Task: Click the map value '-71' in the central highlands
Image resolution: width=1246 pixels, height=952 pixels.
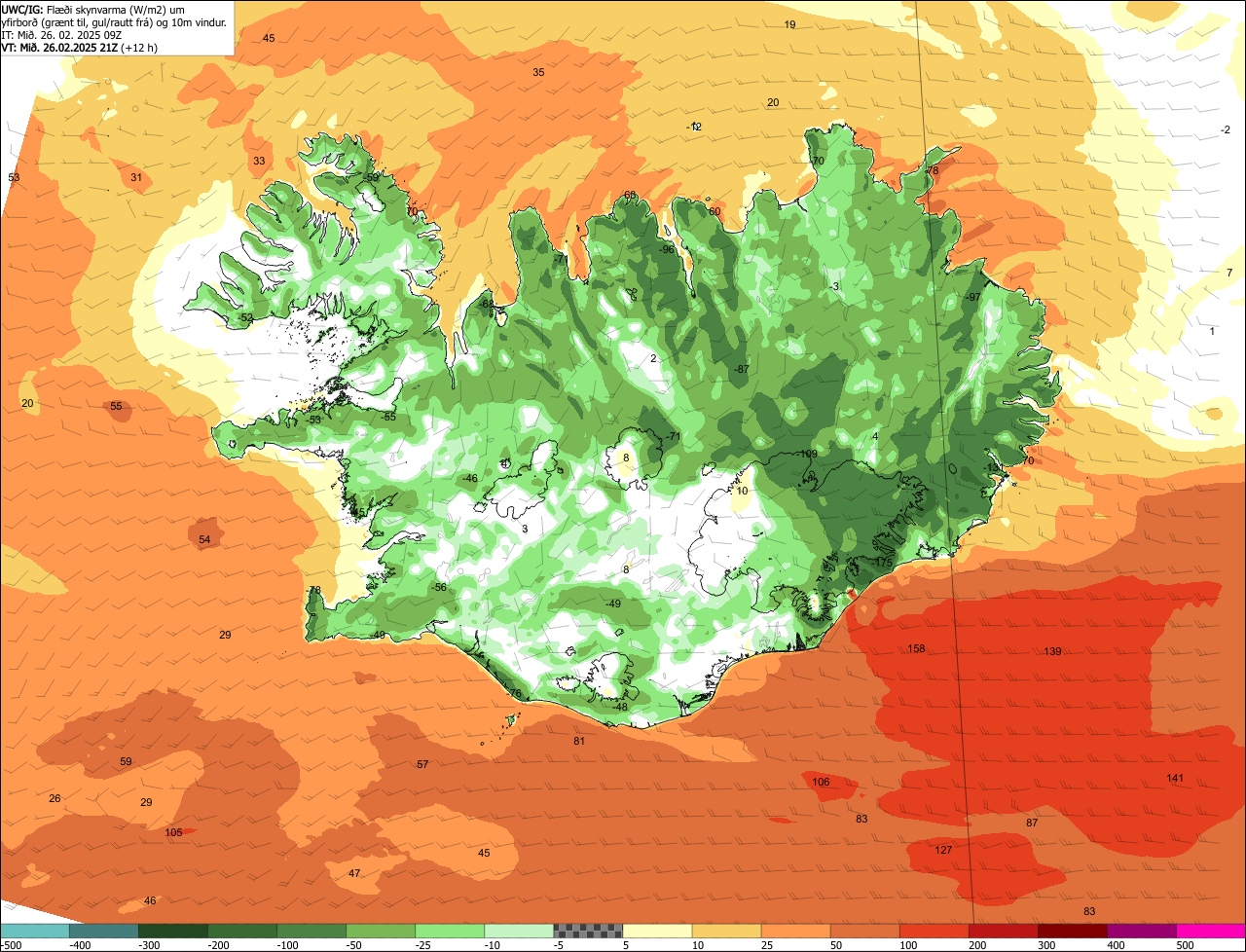Action: coord(673,437)
